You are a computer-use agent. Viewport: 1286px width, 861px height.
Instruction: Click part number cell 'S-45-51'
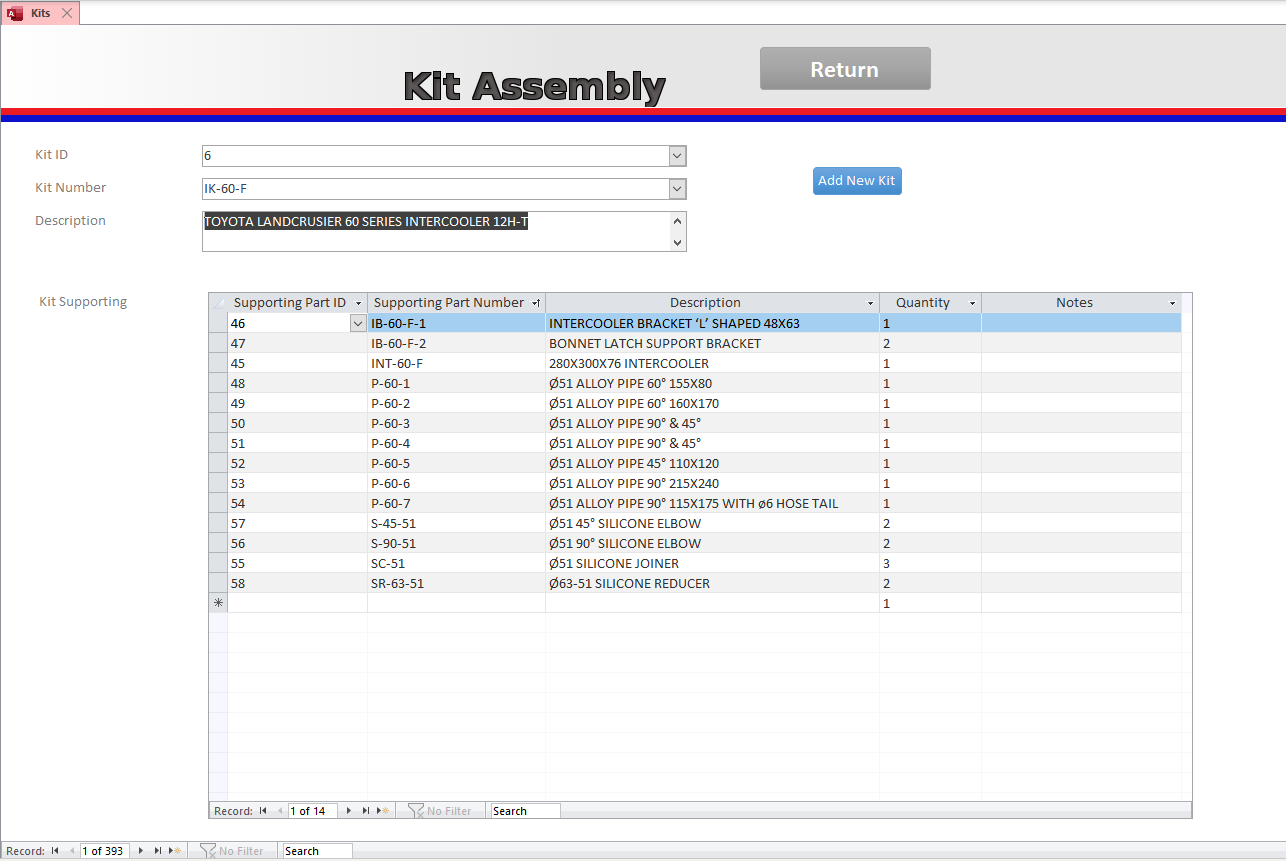[456, 523]
